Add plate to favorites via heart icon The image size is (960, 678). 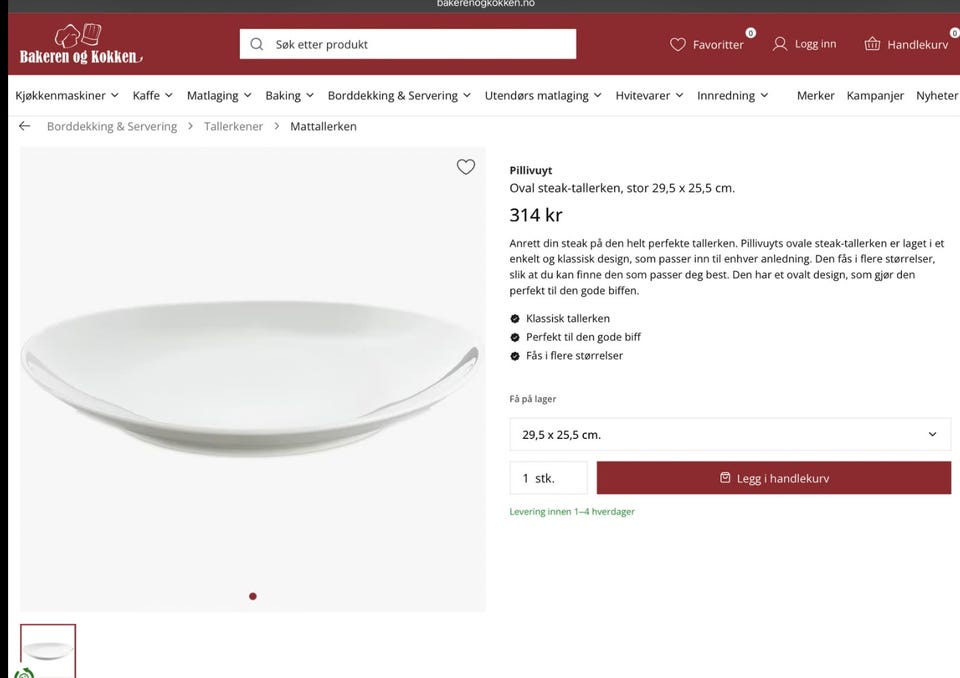click(x=465, y=167)
